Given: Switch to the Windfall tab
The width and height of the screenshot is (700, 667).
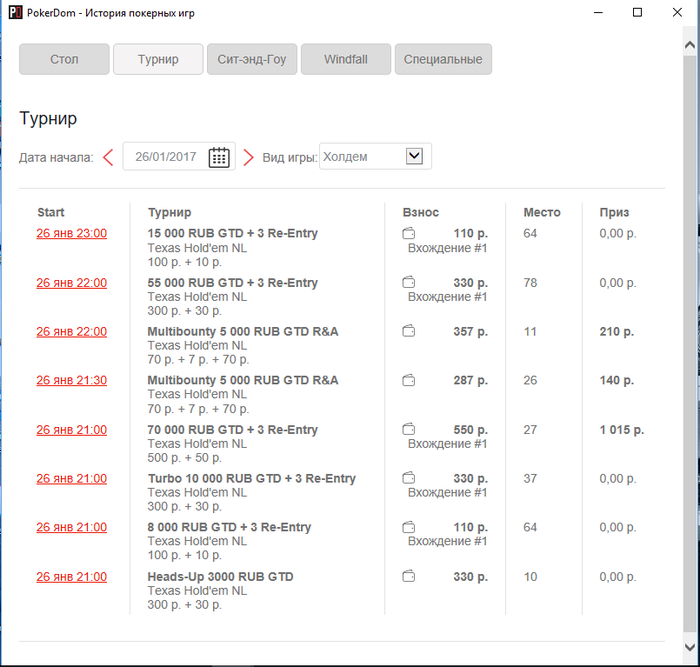Looking at the screenshot, I should [346, 59].
